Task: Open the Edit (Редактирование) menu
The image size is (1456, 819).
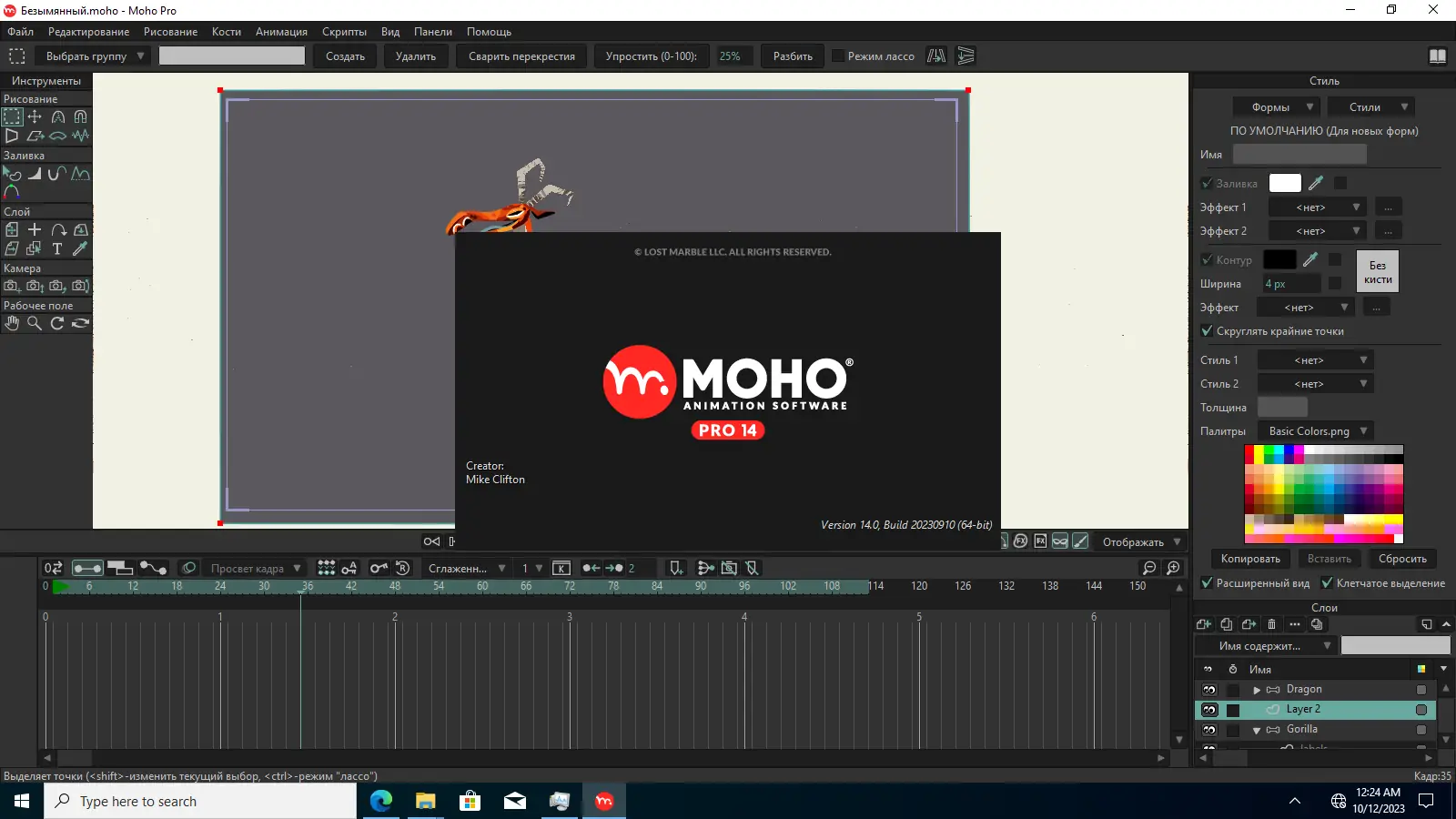Action: 88,32
